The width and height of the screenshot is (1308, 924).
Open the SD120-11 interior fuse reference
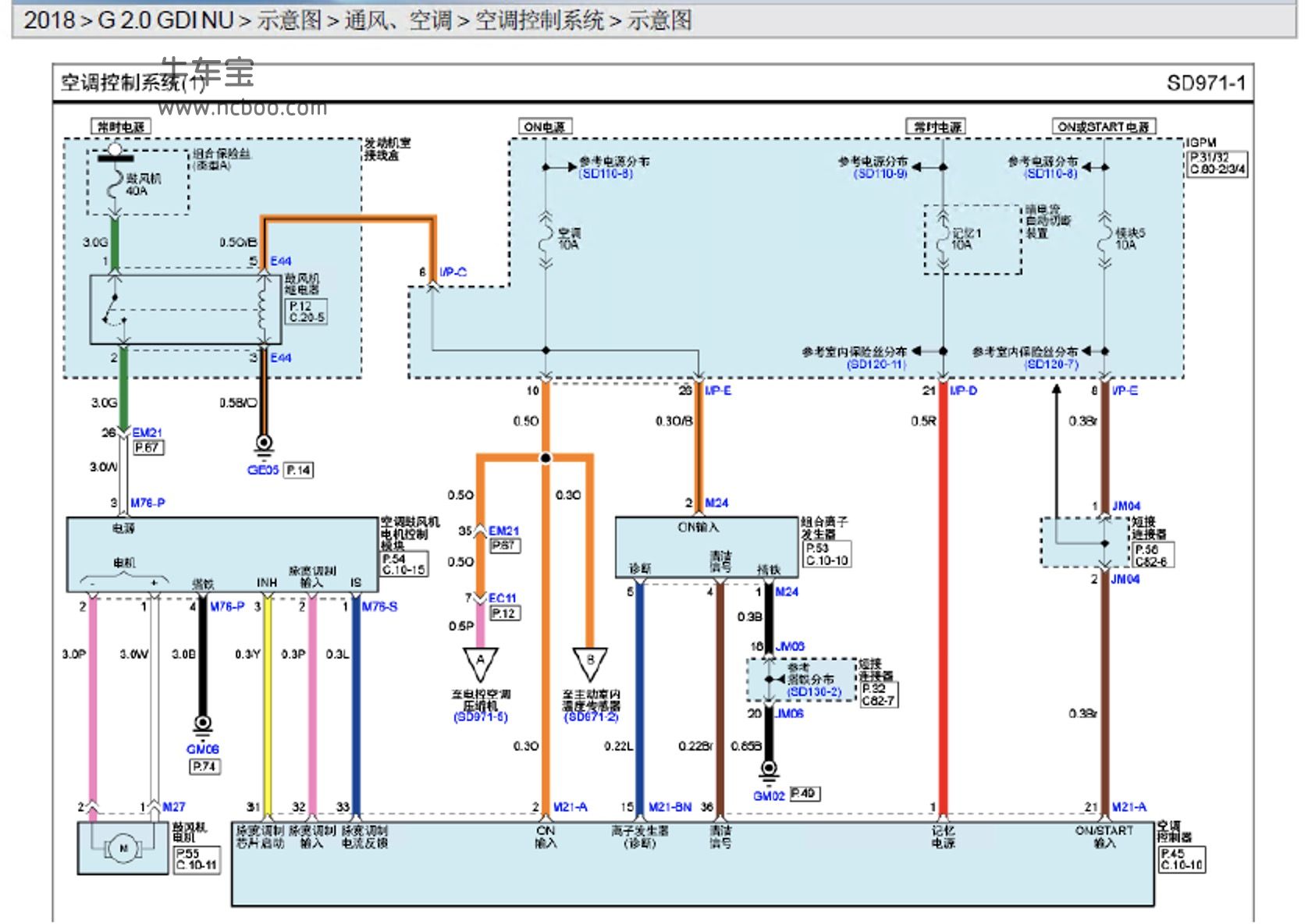tap(876, 364)
